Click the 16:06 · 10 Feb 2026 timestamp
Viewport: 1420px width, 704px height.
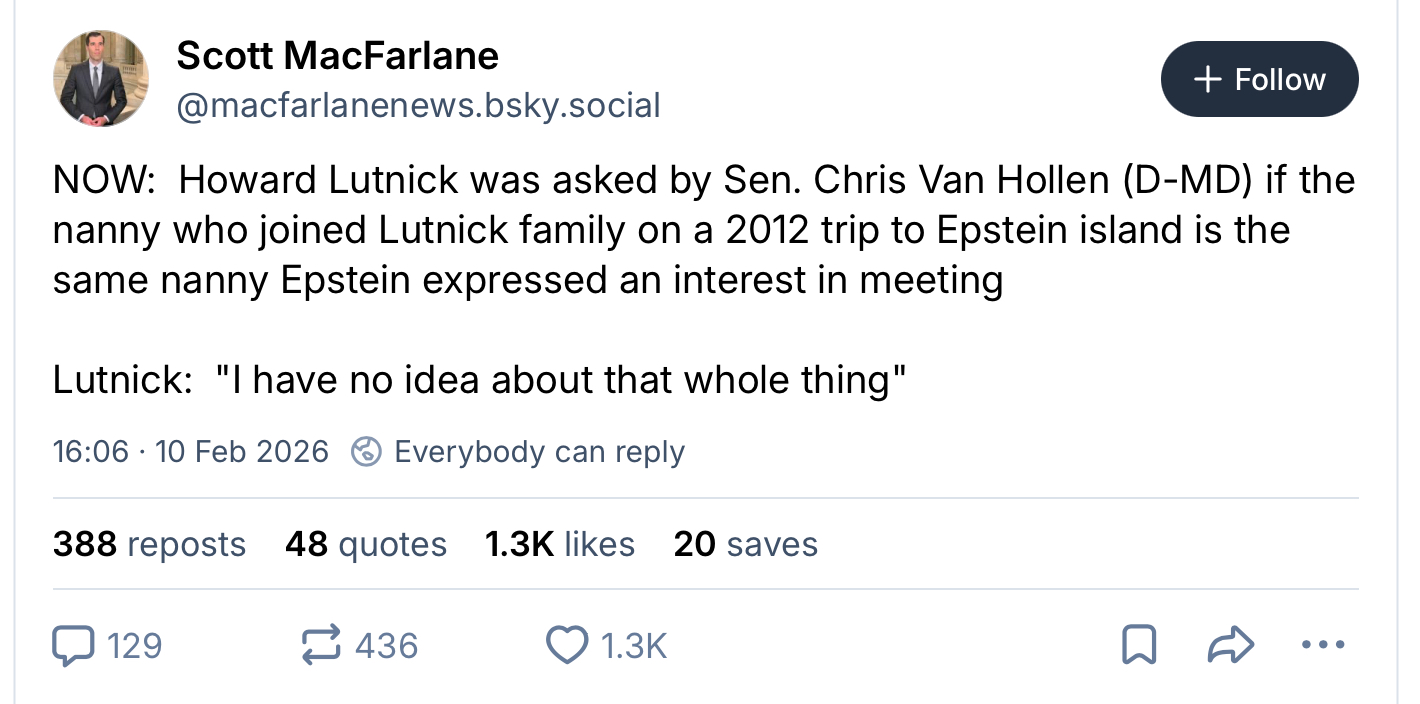[190, 452]
